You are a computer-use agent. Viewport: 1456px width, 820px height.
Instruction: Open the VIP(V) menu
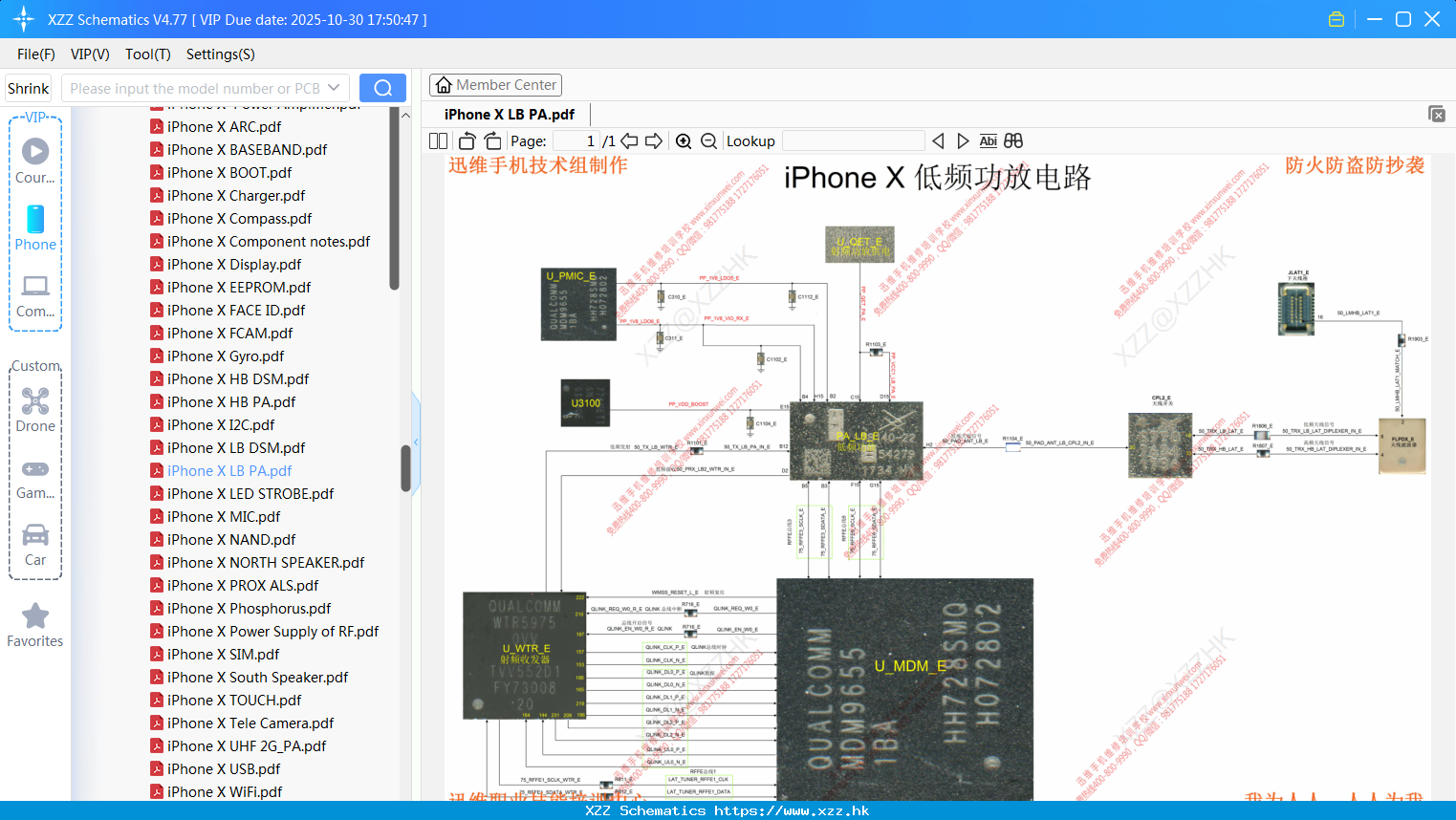coord(90,54)
